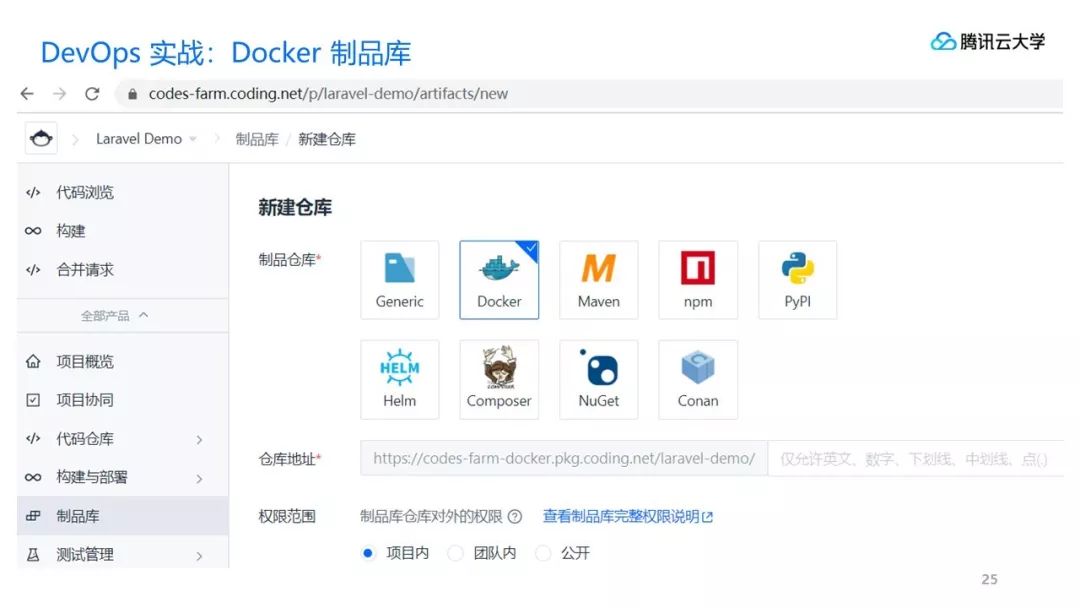Expand the 构建与部署 chevron
Screen dimensions: 1080x608
click(x=200, y=478)
